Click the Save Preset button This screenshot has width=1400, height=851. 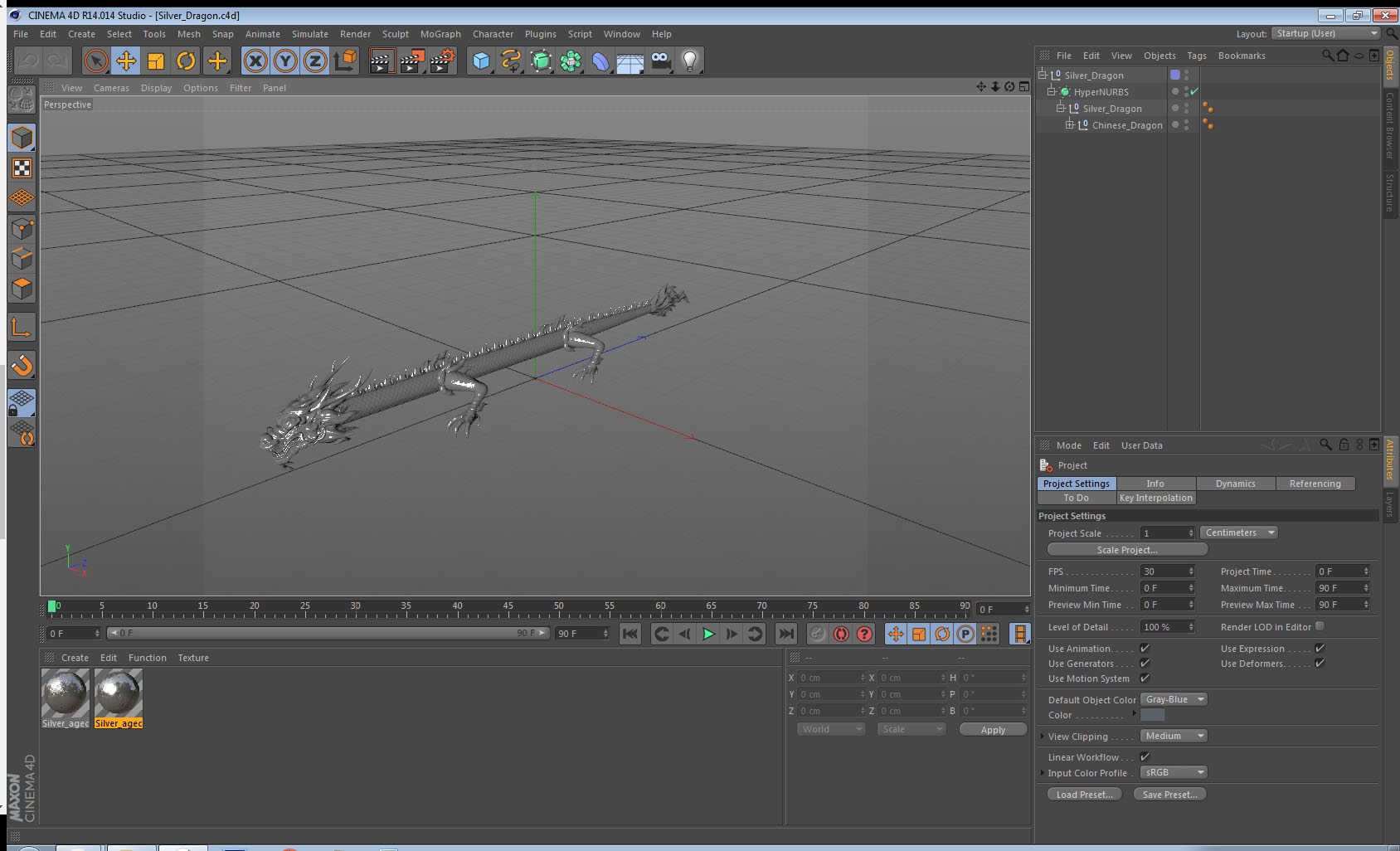(1169, 794)
